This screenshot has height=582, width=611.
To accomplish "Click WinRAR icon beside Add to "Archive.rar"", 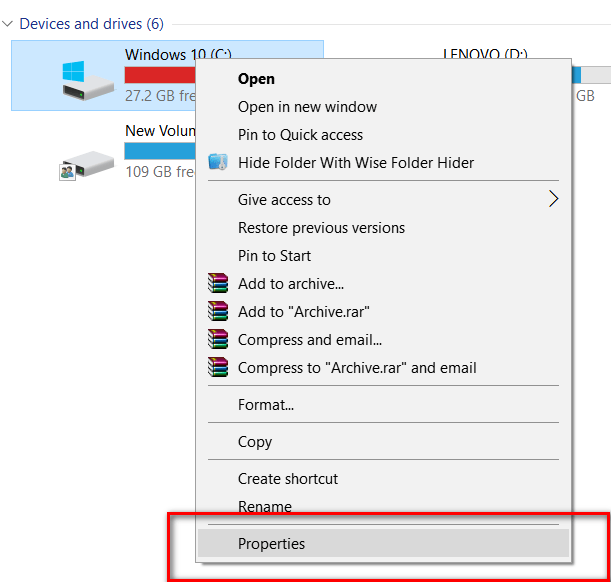I will (218, 311).
